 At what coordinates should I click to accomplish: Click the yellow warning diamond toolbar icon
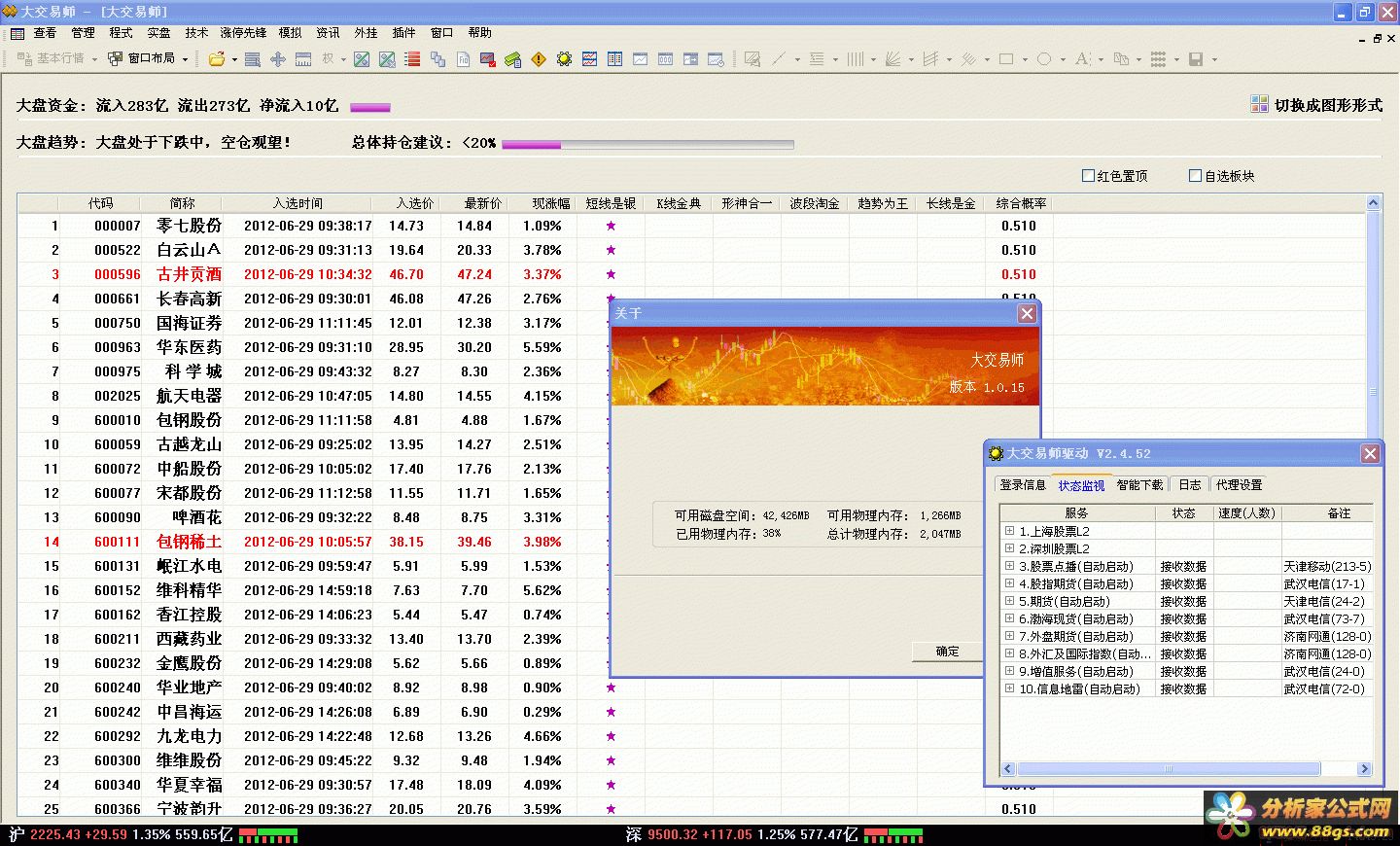pos(539,59)
